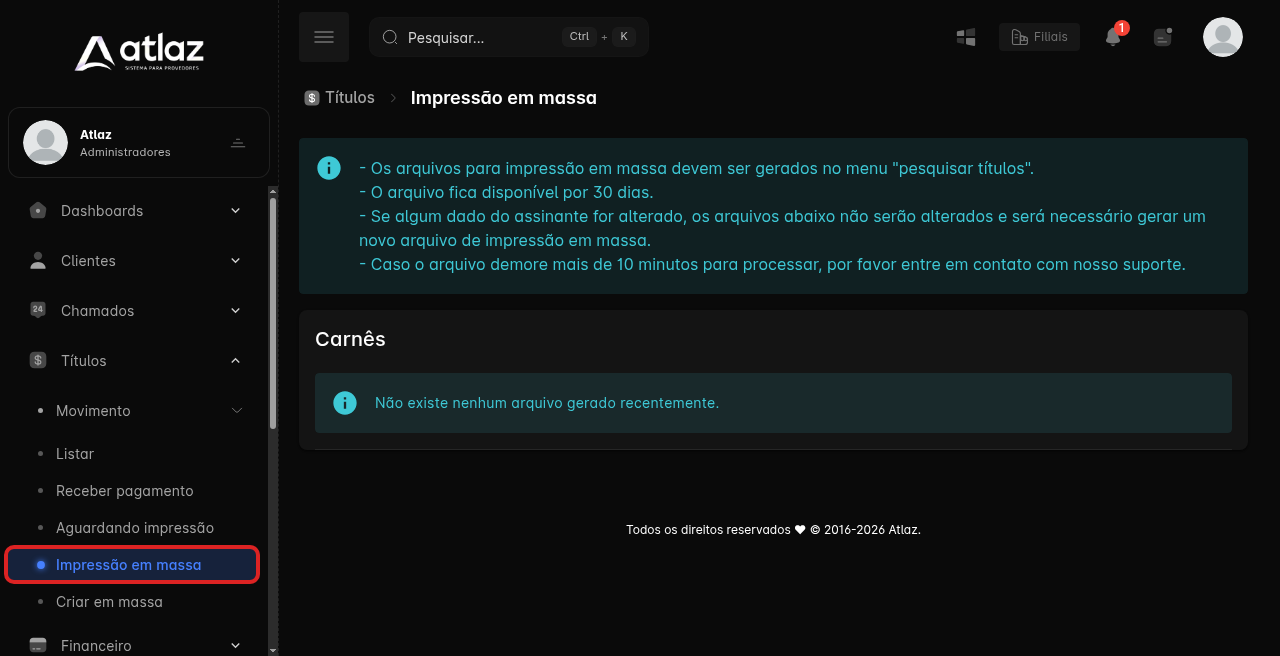The image size is (1280, 656).
Task: Click the K key shortcut badge
Action: click(624, 37)
